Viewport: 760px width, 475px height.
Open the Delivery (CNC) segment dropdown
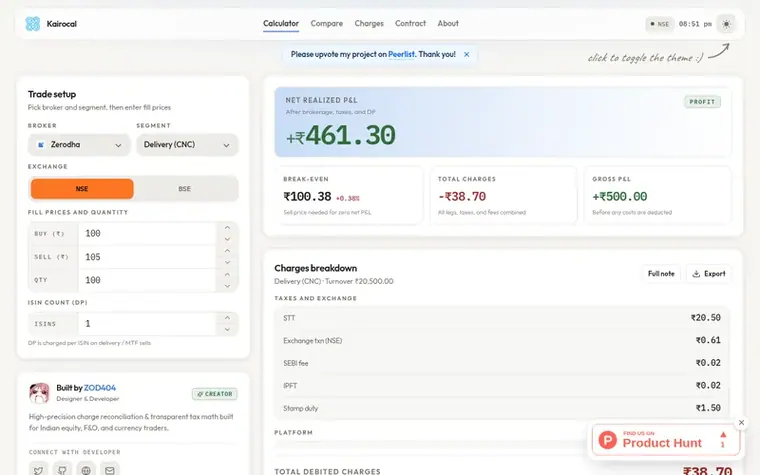click(187, 145)
